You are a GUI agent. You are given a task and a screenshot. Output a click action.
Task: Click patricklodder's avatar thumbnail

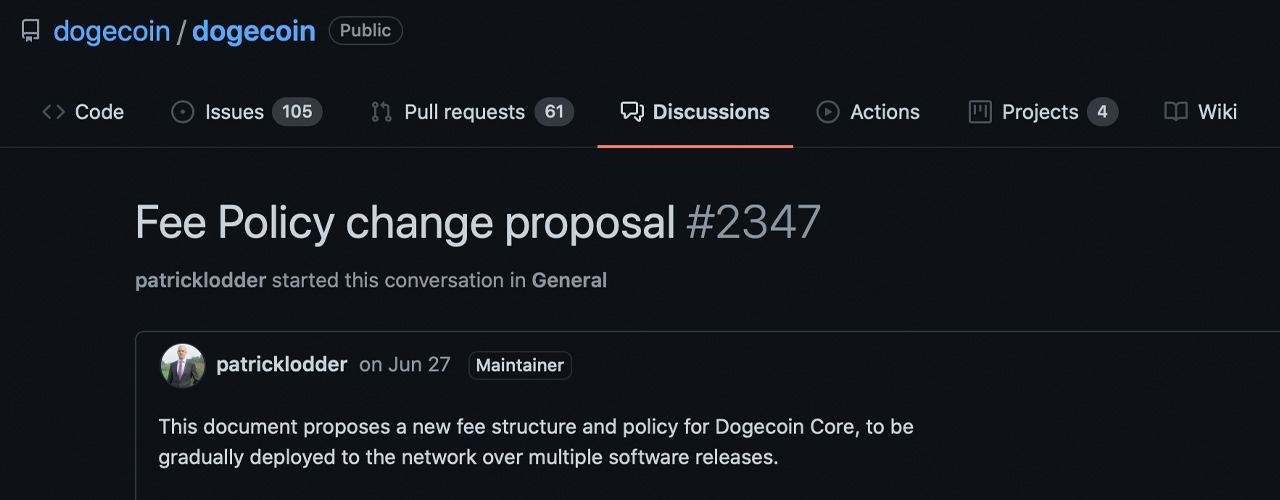[x=183, y=366]
